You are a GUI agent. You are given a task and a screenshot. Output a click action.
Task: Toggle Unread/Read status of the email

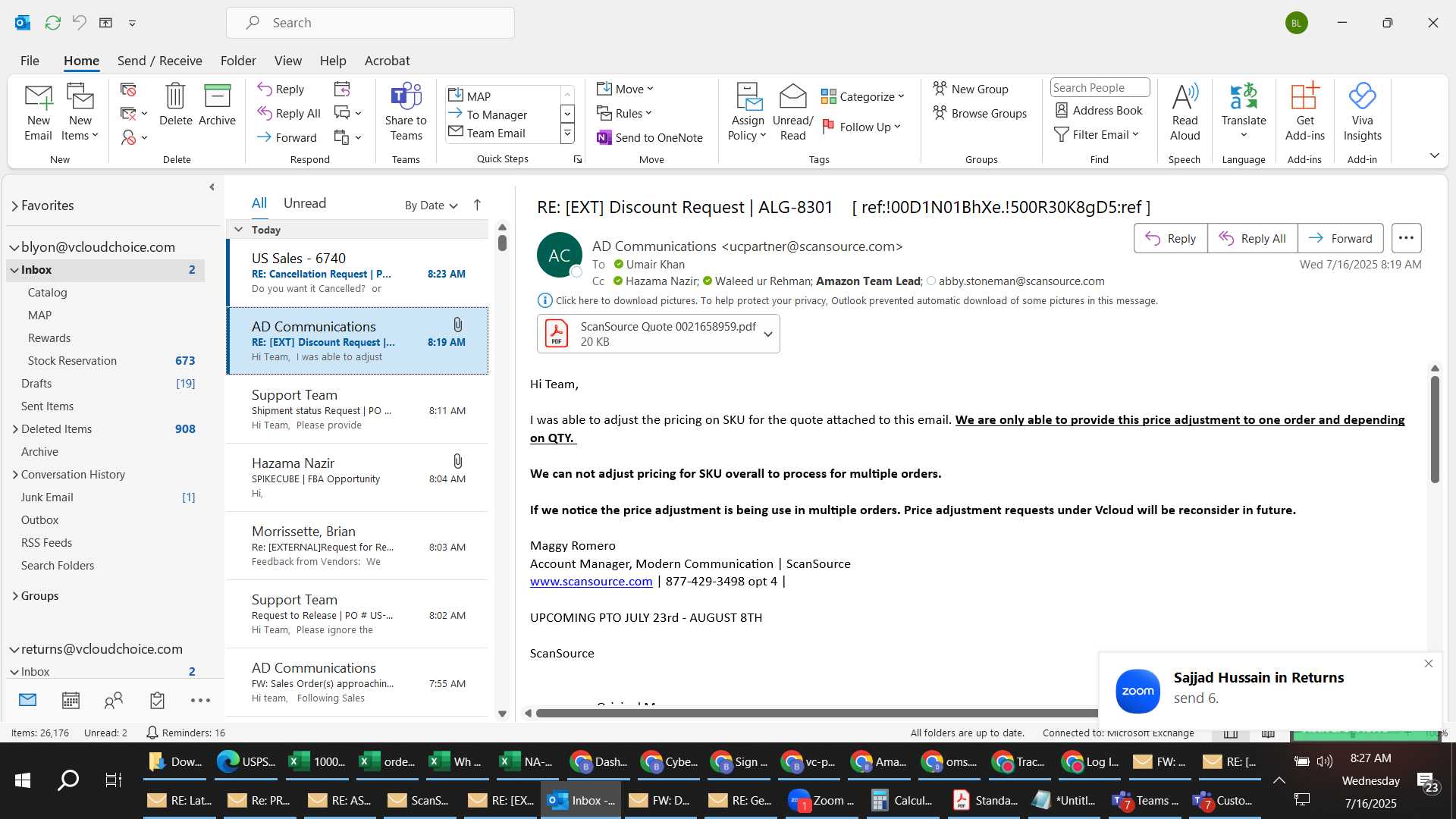(x=792, y=112)
